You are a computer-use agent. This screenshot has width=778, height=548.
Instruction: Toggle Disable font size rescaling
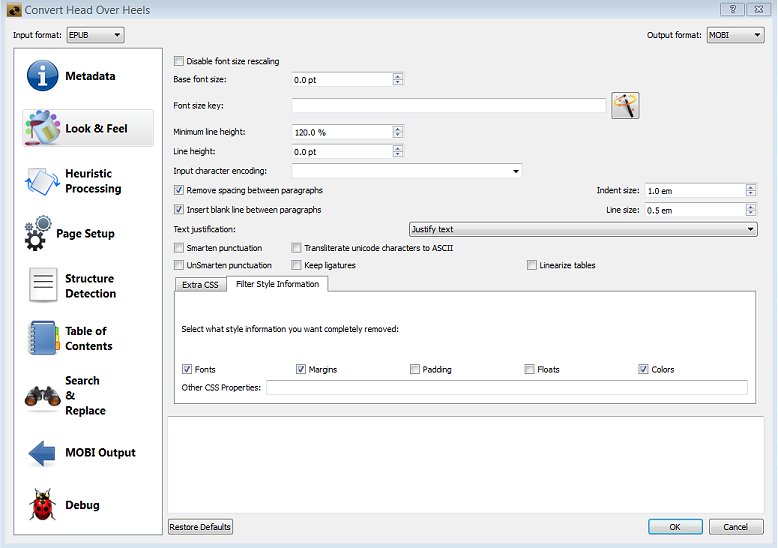[179, 61]
